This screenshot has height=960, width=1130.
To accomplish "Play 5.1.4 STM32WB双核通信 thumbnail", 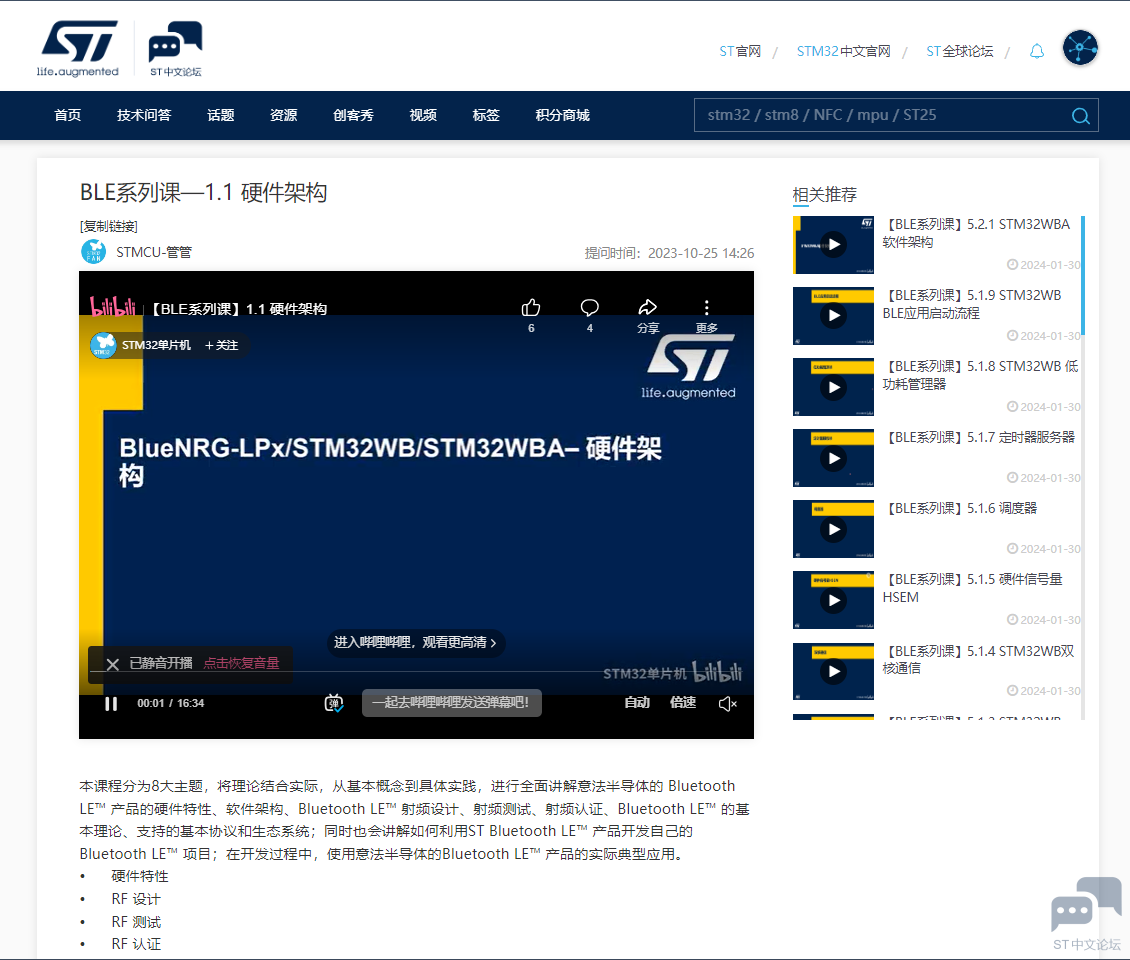I will coord(833,672).
